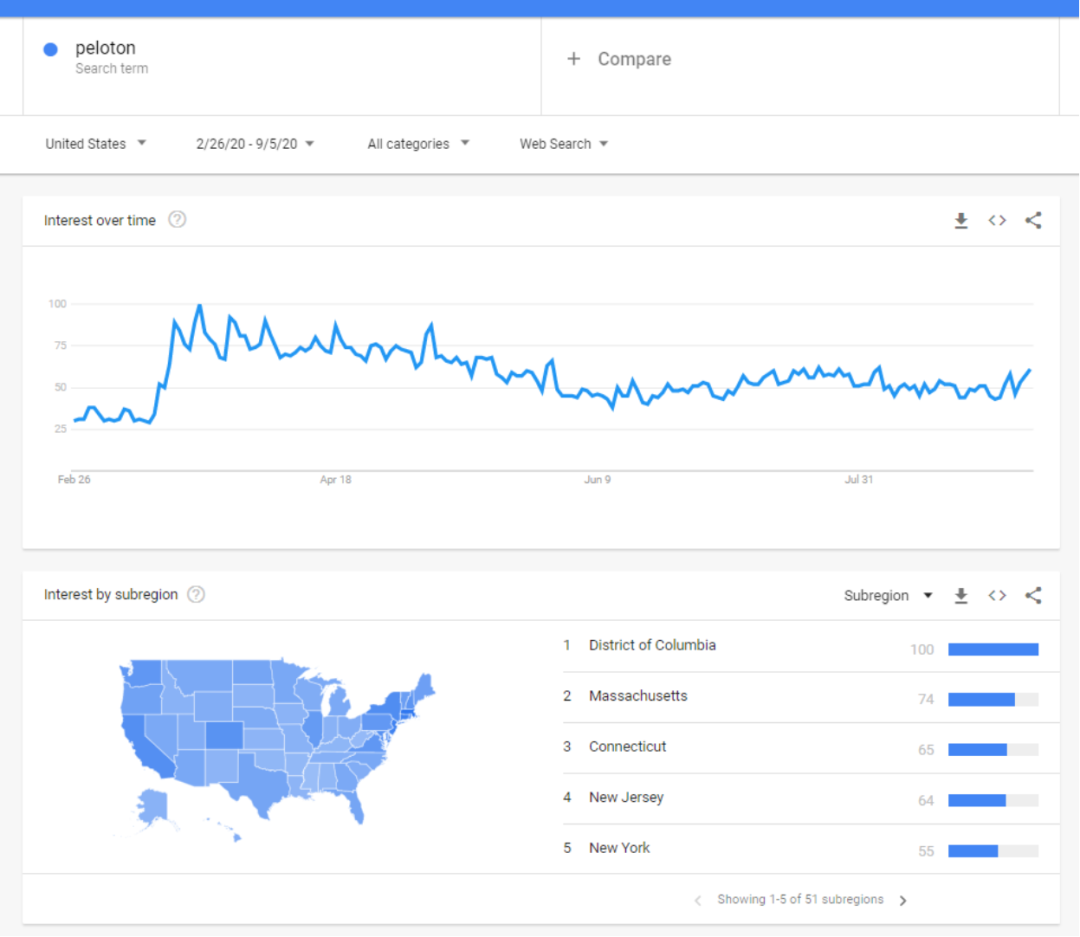Change the Subregion view dropdown
1080x937 pixels.
click(888, 595)
